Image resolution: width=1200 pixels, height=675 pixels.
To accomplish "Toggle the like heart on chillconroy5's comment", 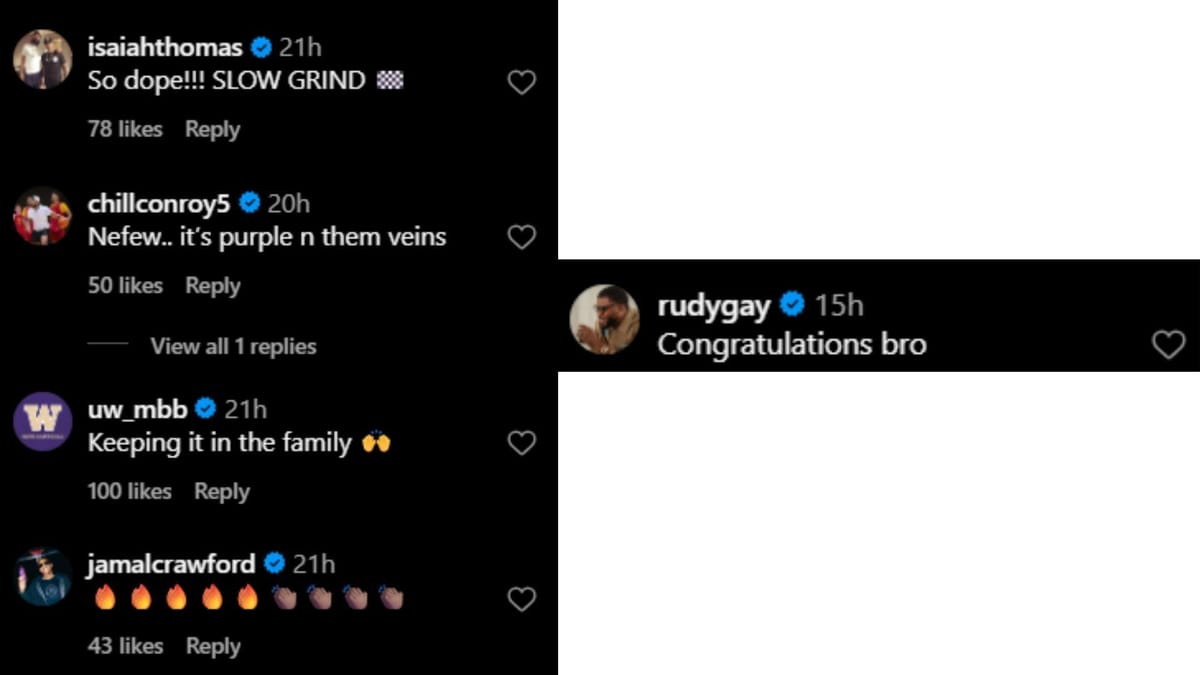I will pyautogui.click(x=522, y=238).
